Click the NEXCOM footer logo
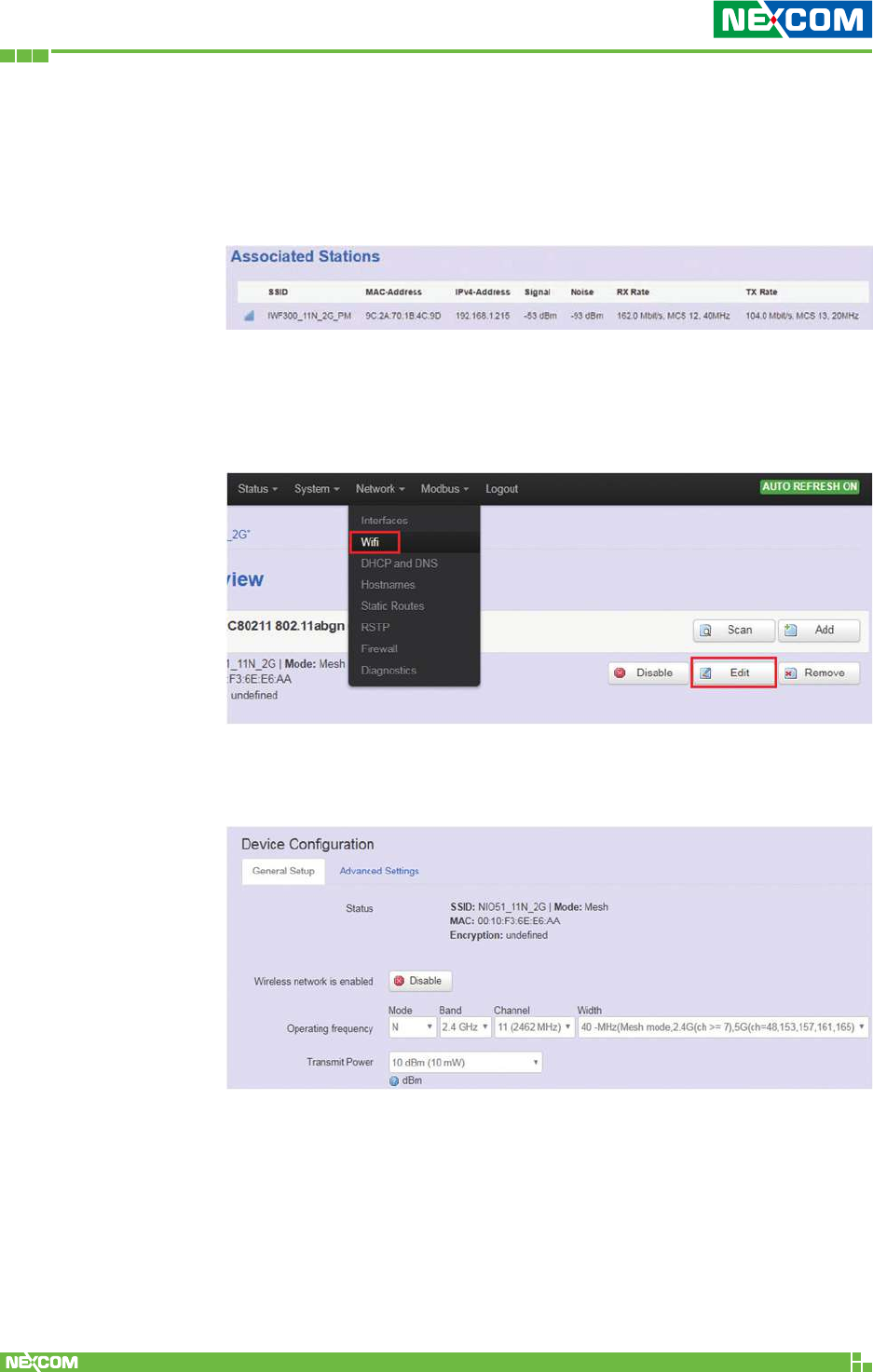Image resolution: width=873 pixels, height=1372 pixels. (x=41, y=1362)
